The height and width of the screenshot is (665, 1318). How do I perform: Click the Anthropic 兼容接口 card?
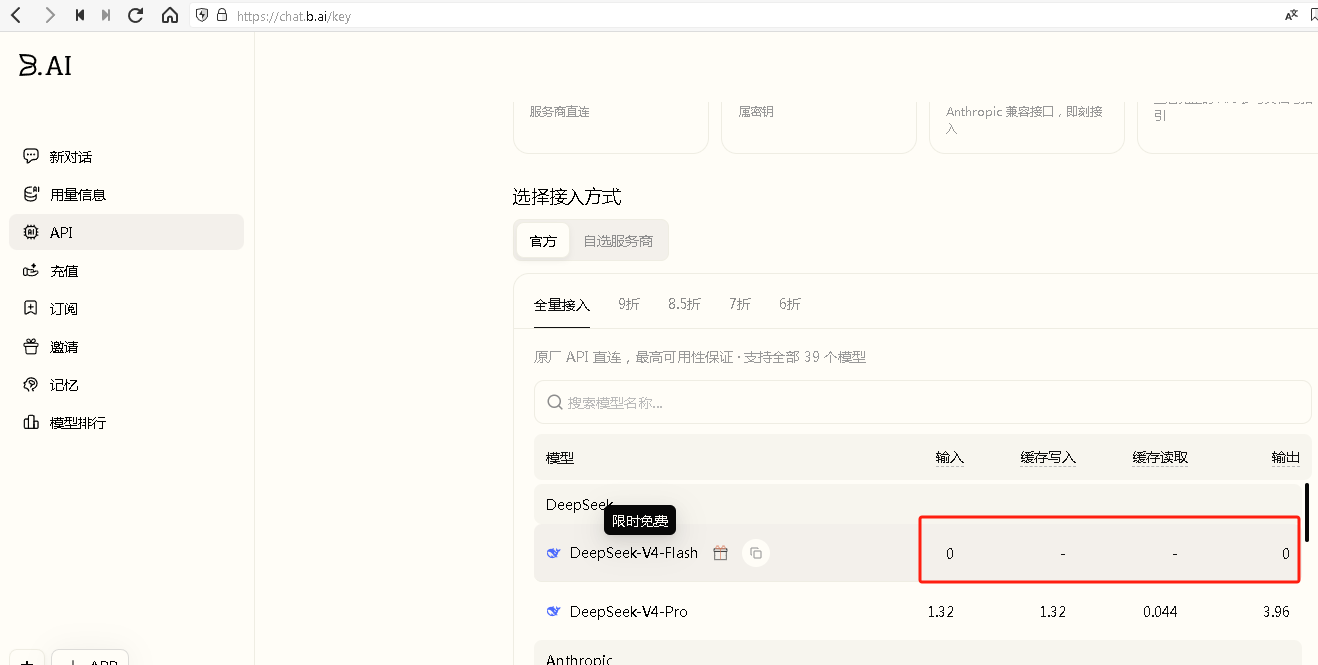coord(1027,125)
